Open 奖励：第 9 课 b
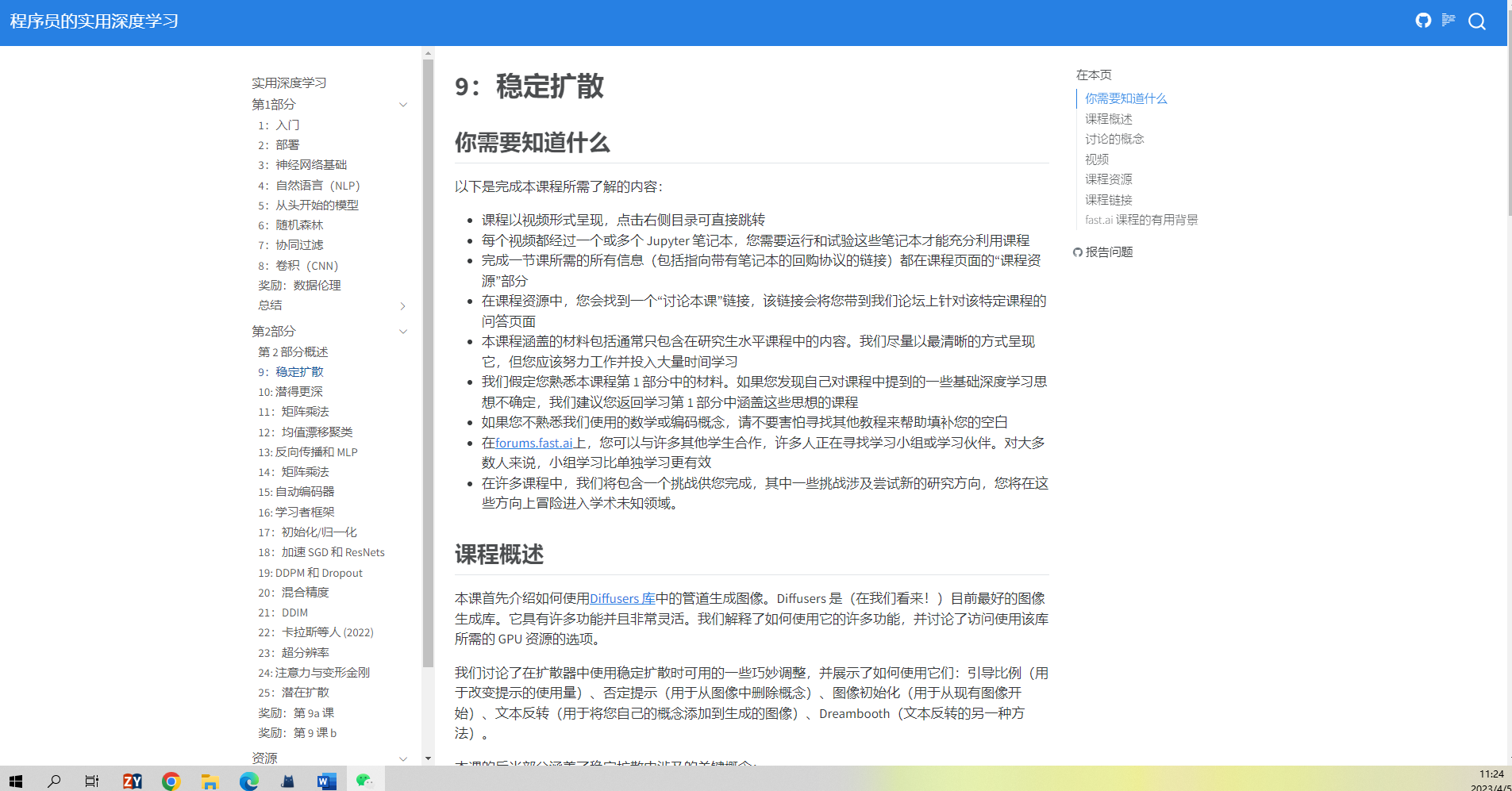Screen dimensions: 1512x791 [x=298, y=733]
